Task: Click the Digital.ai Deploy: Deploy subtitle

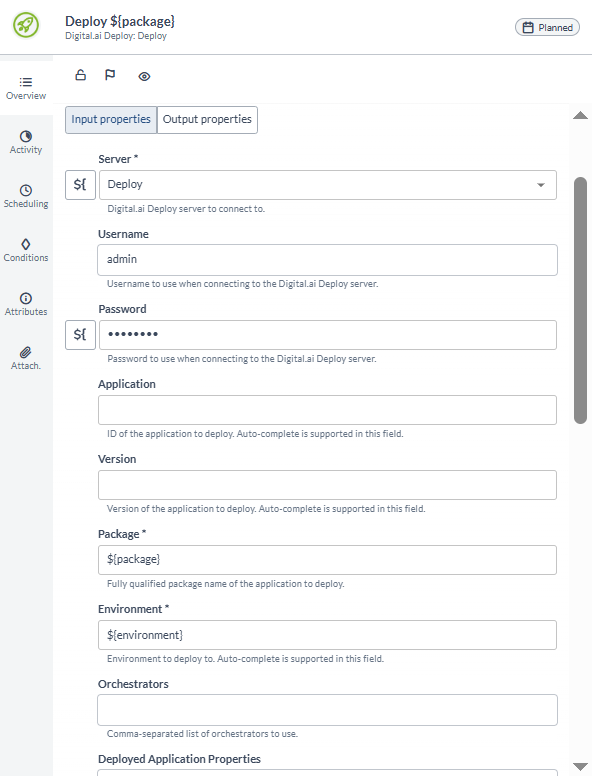Action: (x=116, y=36)
